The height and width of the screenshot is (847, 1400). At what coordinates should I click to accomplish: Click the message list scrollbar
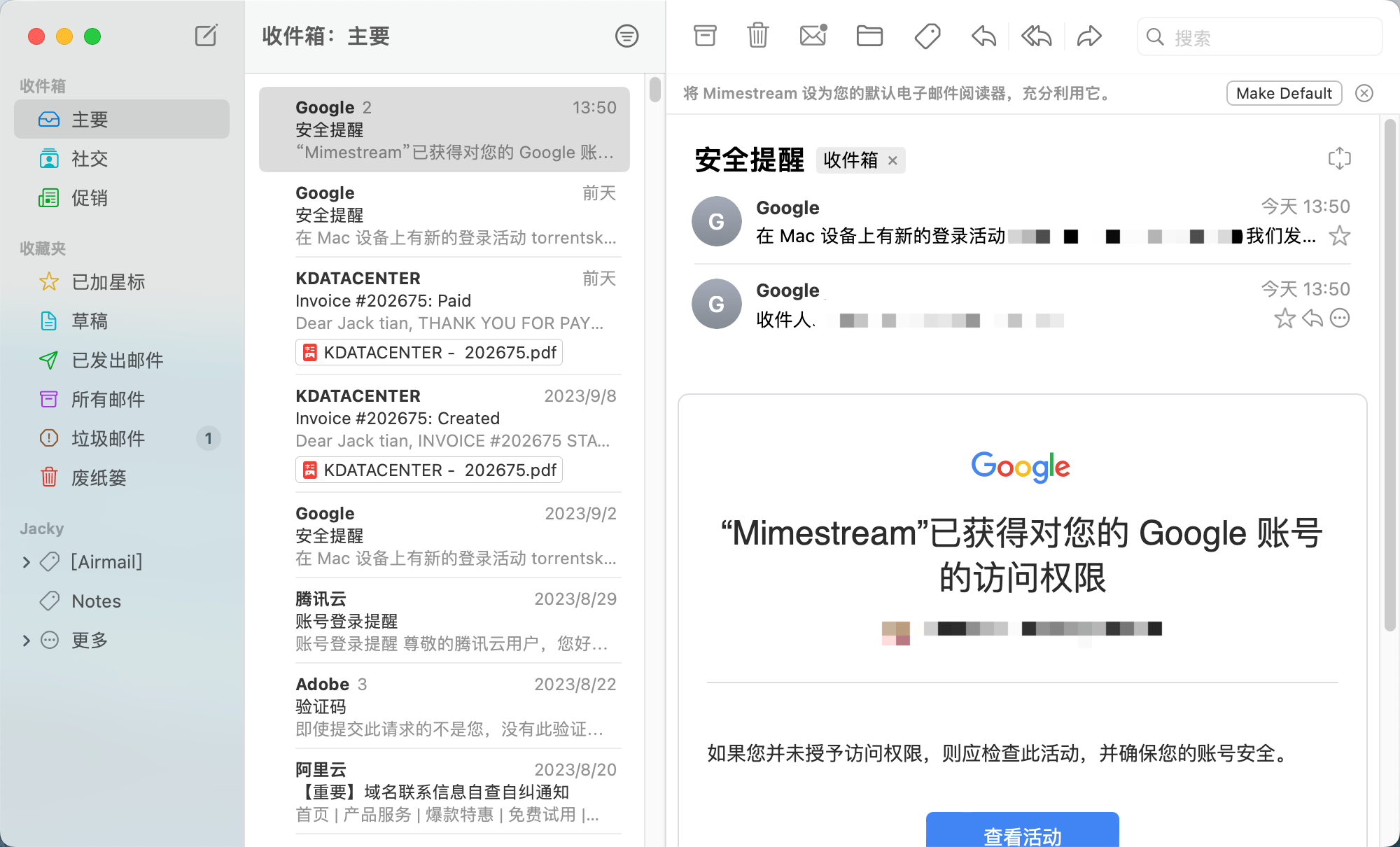[655, 90]
